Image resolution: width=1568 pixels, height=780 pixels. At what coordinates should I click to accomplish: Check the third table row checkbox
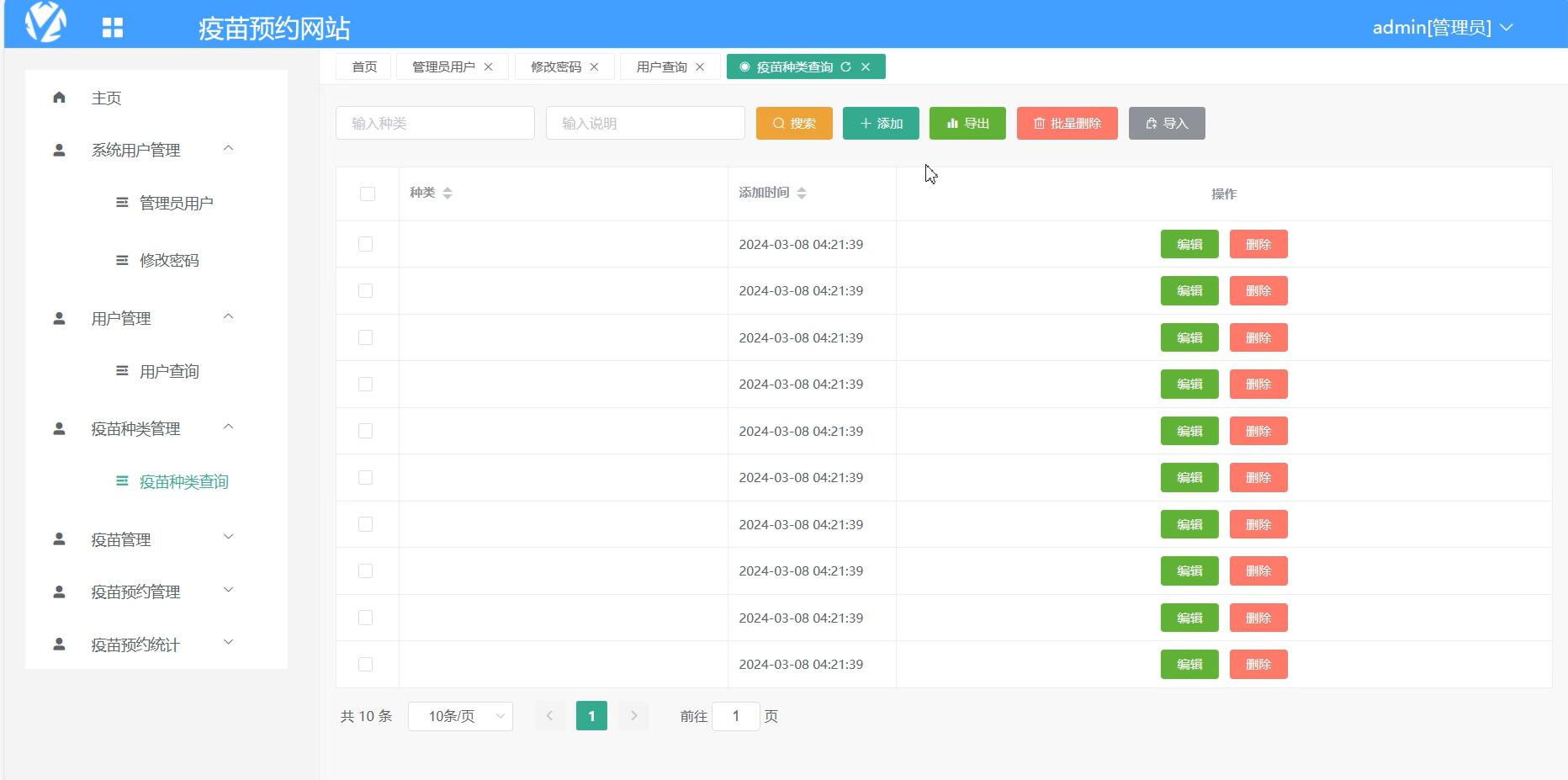click(365, 337)
